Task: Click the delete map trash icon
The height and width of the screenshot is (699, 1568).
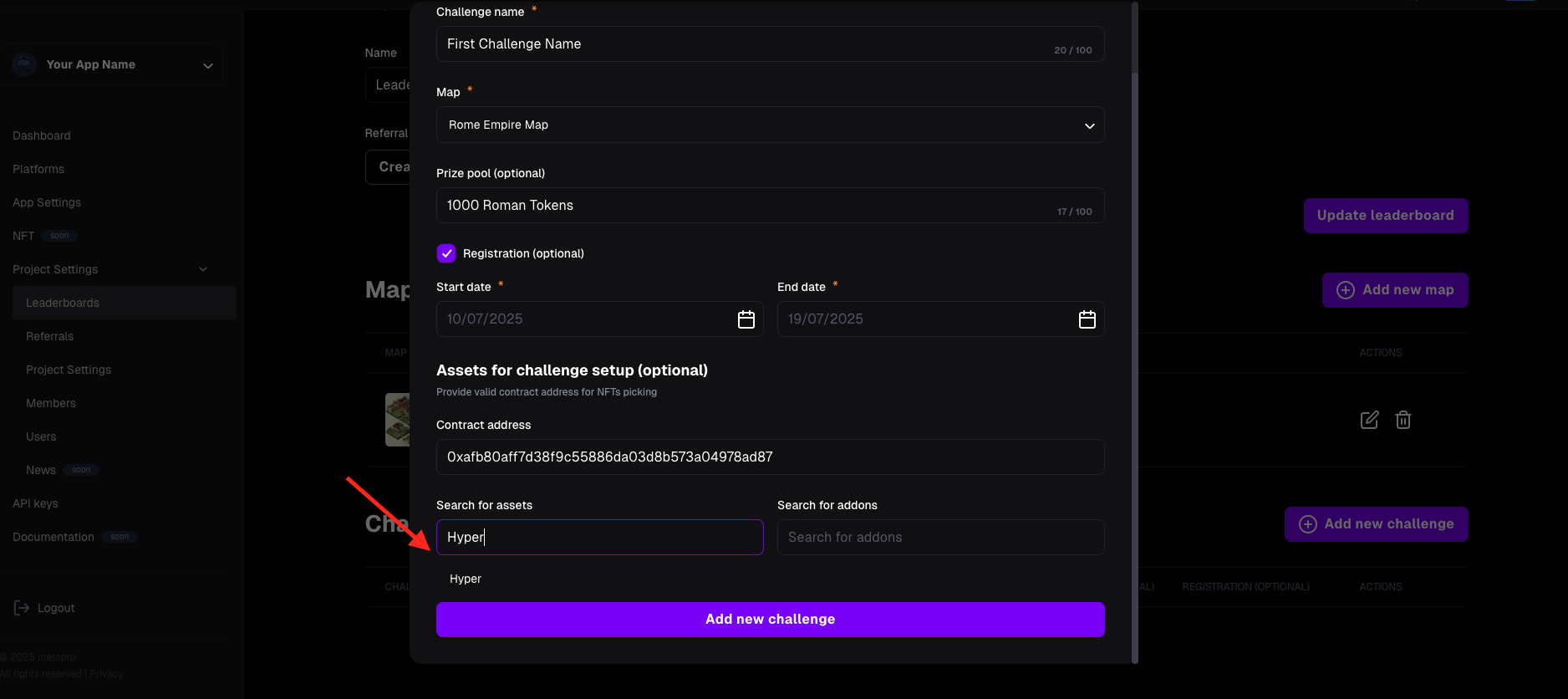Action: coord(1403,420)
